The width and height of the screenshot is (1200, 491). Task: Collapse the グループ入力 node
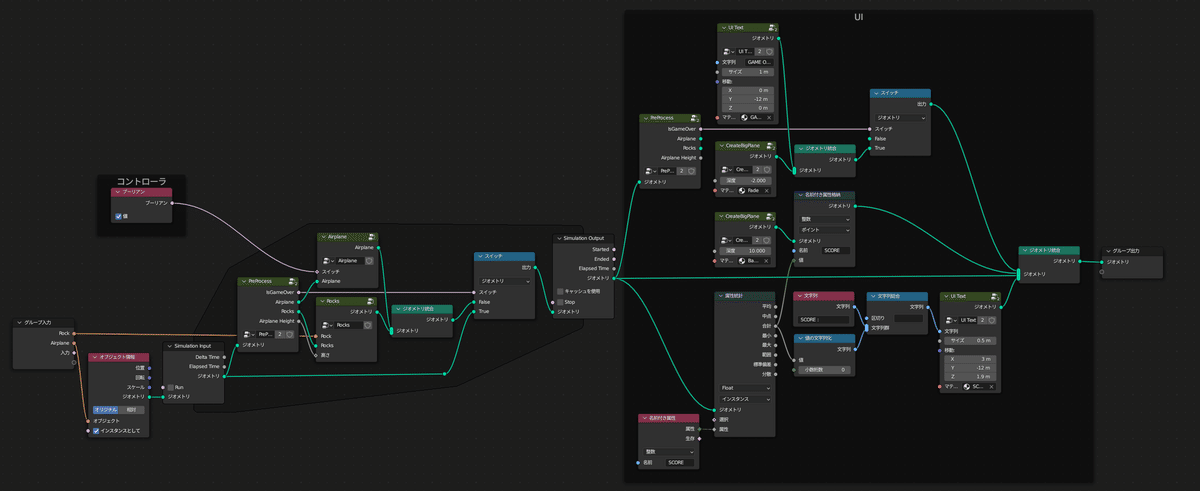[x=20, y=322]
